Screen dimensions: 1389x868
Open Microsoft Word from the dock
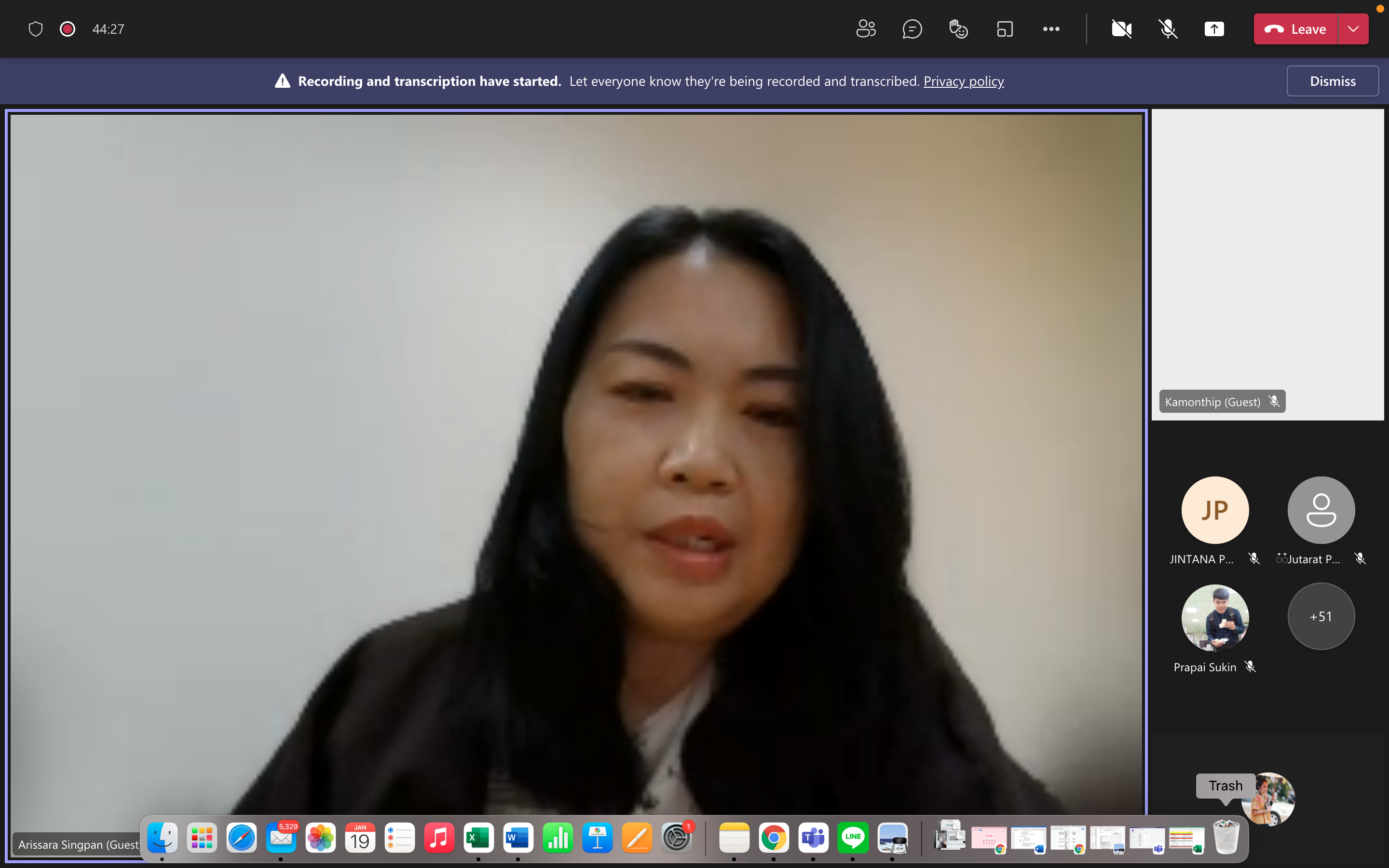pyautogui.click(x=518, y=838)
